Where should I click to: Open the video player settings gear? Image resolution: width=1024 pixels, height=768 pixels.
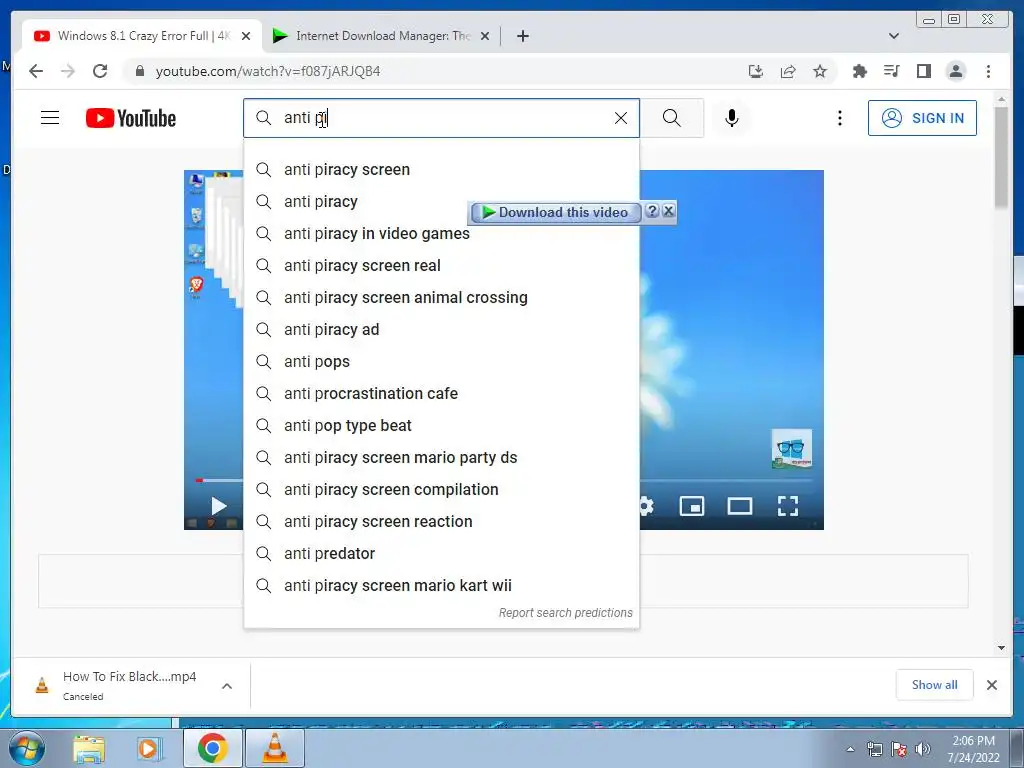[647, 506]
